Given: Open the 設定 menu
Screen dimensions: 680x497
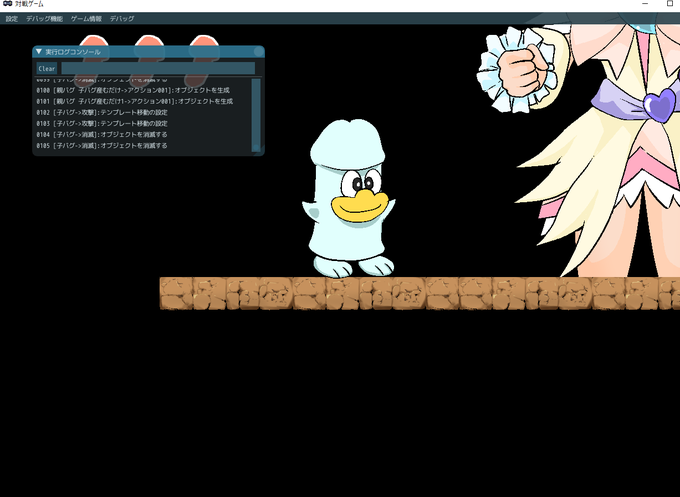Looking at the screenshot, I should (12, 19).
